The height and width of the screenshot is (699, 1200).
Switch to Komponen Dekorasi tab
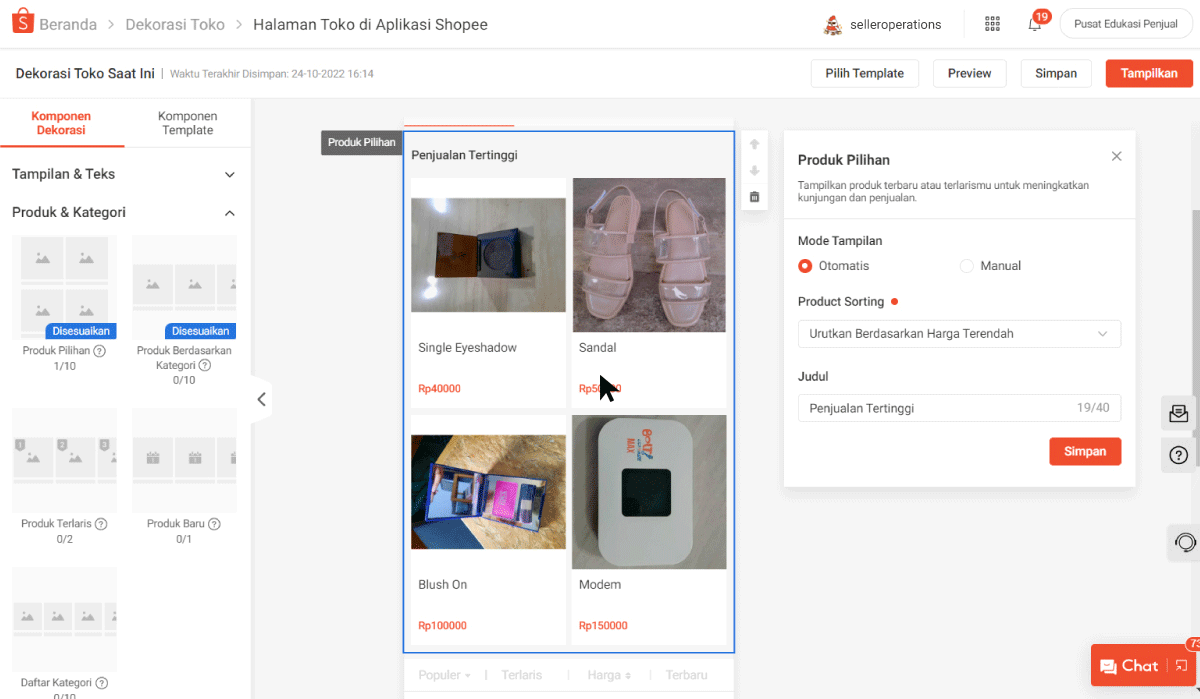click(61, 123)
